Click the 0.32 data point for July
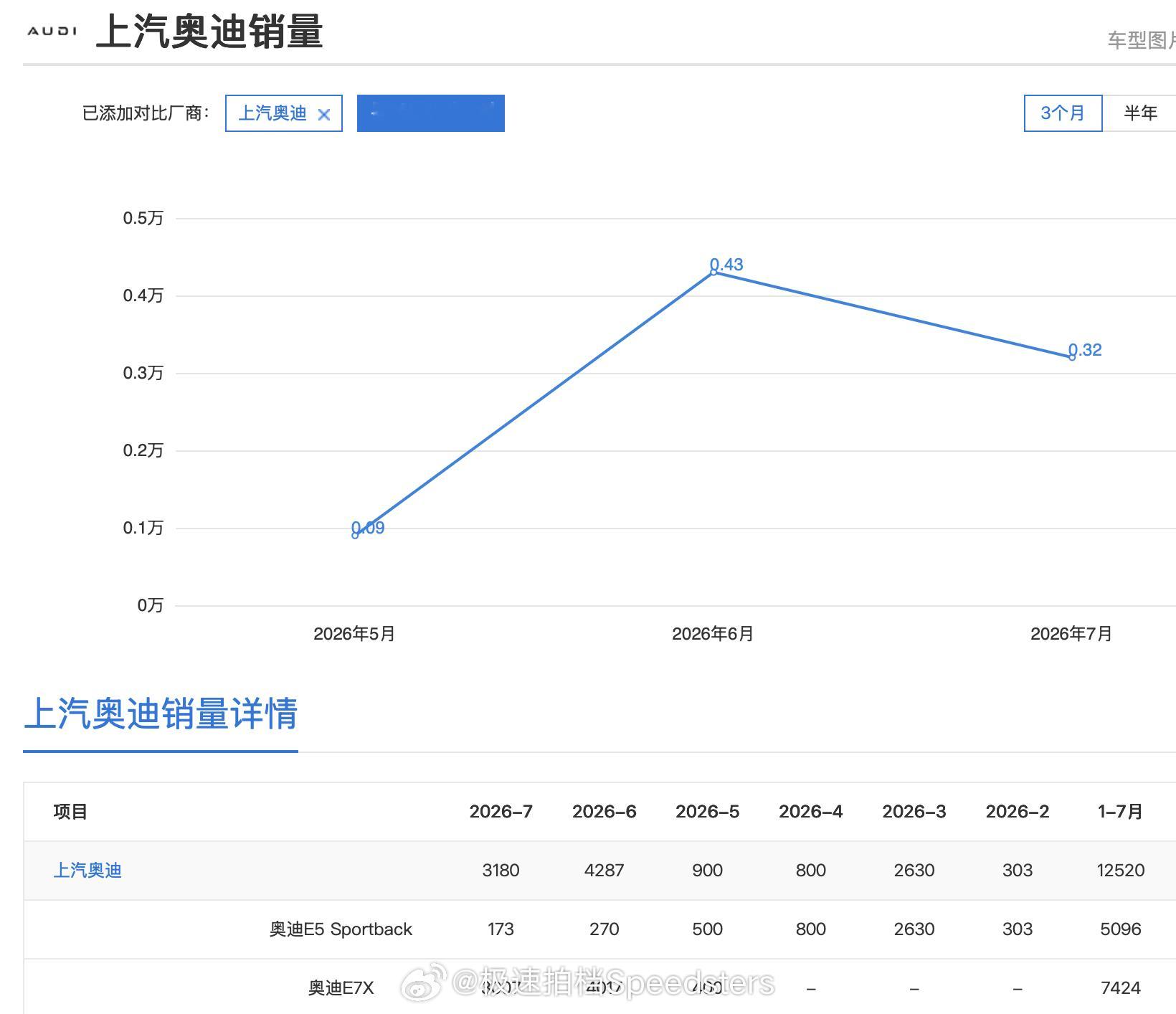 [x=1072, y=356]
